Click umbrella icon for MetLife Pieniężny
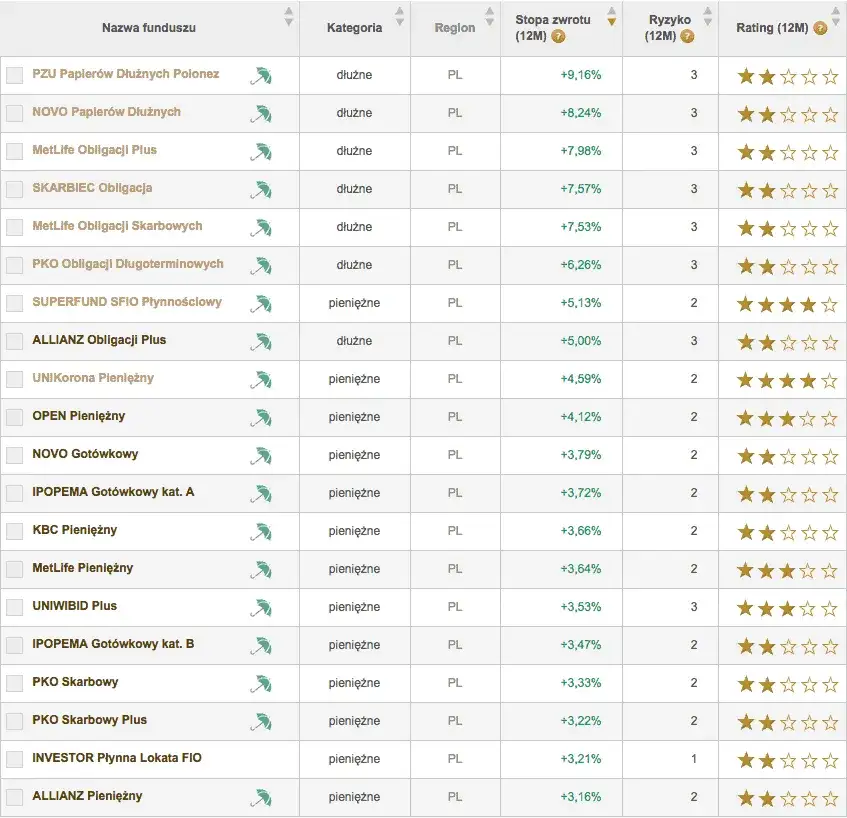 [261, 570]
